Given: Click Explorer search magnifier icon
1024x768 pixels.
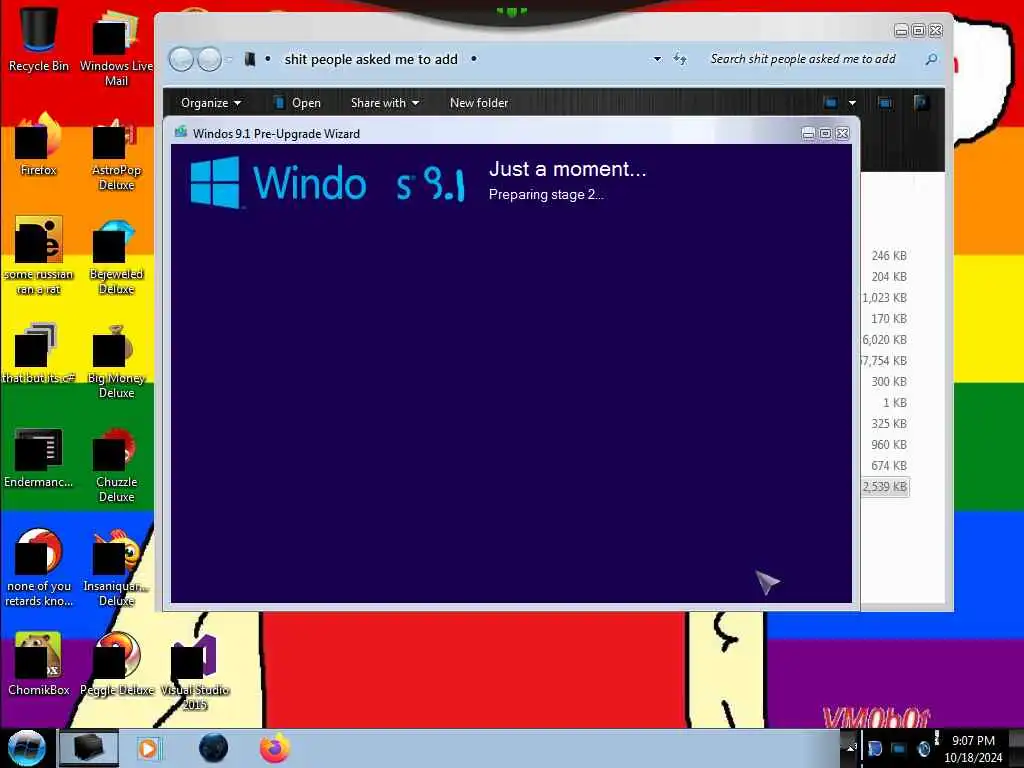Looking at the screenshot, I should pos(931,59).
